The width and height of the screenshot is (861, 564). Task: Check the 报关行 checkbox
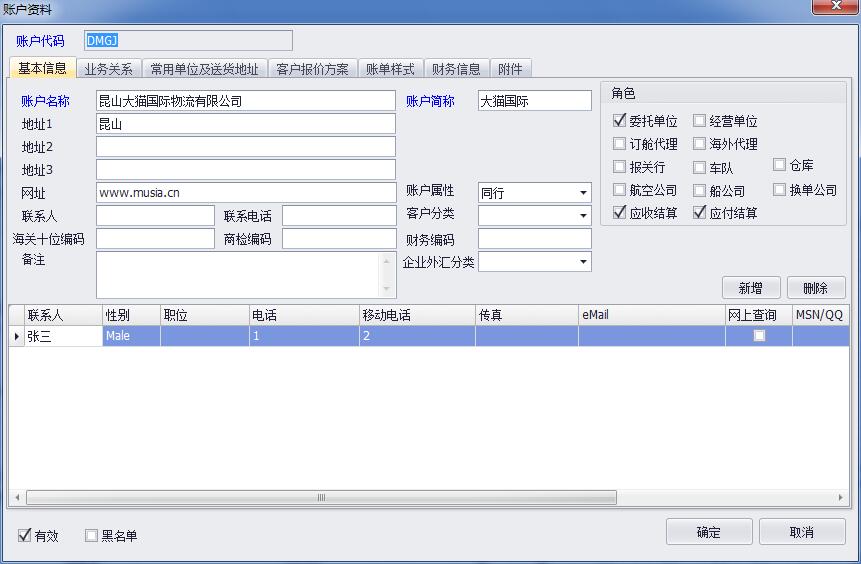(619, 166)
